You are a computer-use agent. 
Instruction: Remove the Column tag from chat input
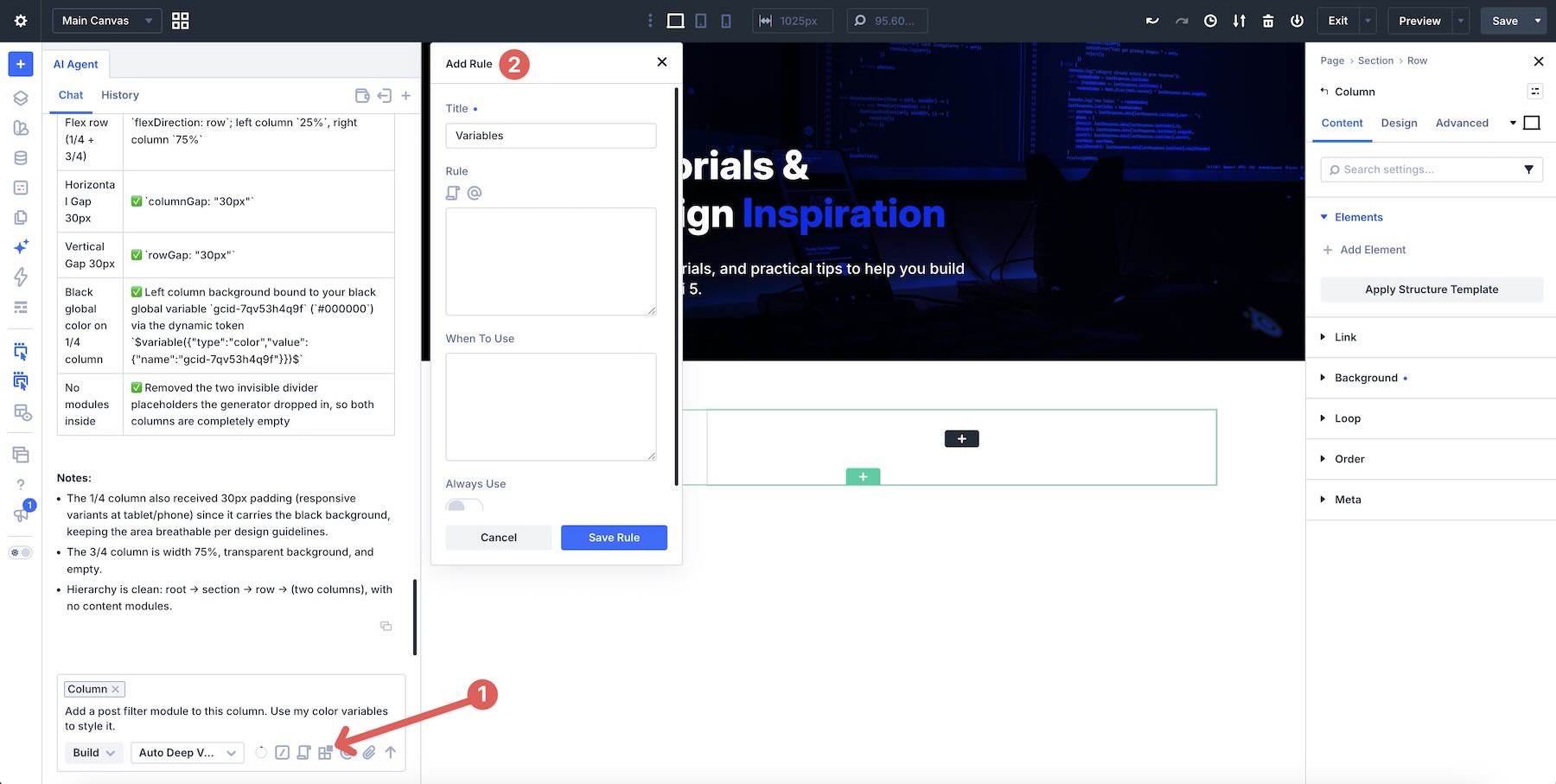(x=116, y=689)
